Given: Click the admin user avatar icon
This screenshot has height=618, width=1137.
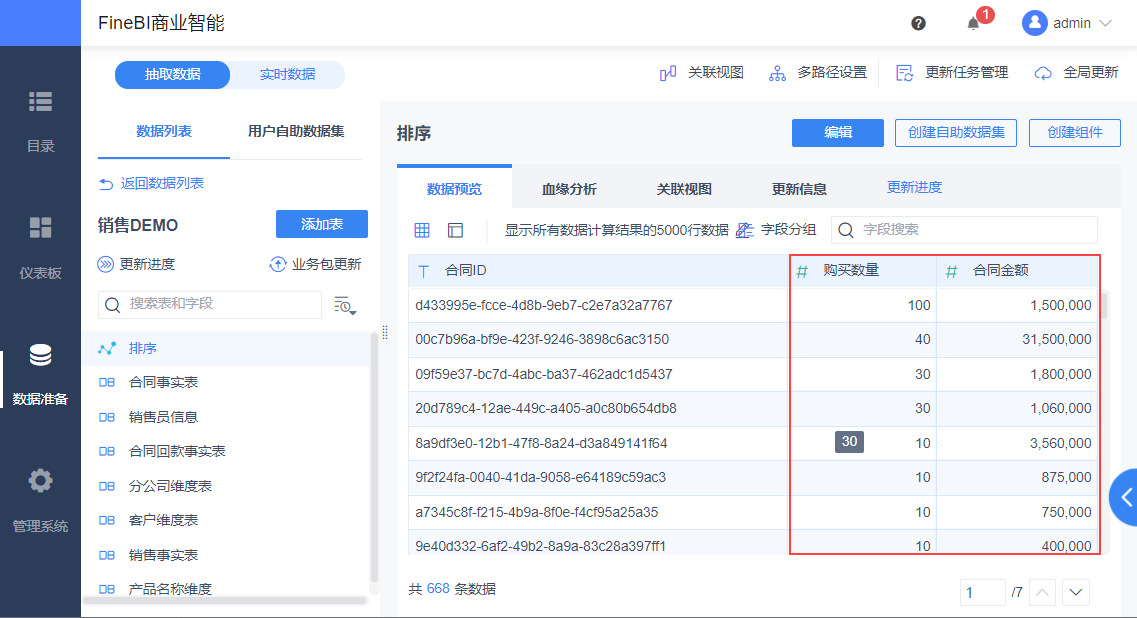Looking at the screenshot, I should pyautogui.click(x=1035, y=23).
